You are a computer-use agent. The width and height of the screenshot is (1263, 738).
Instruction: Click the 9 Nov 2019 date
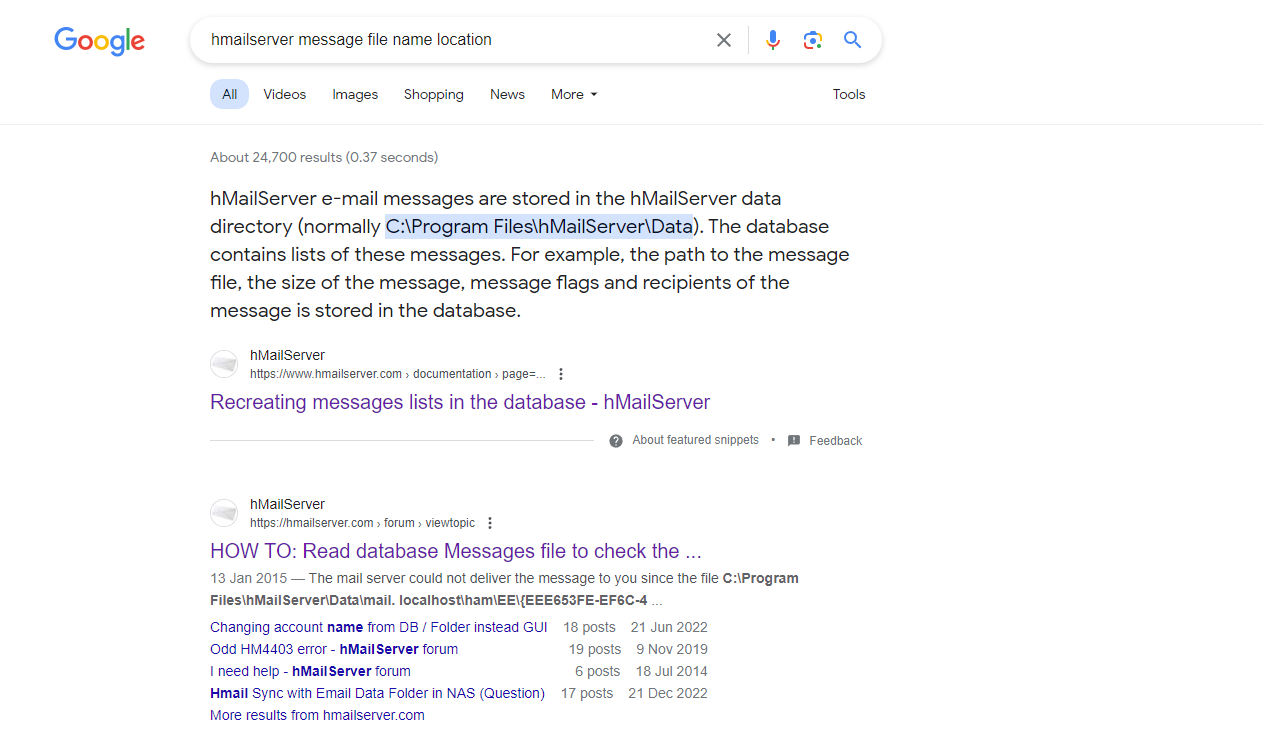[671, 649]
